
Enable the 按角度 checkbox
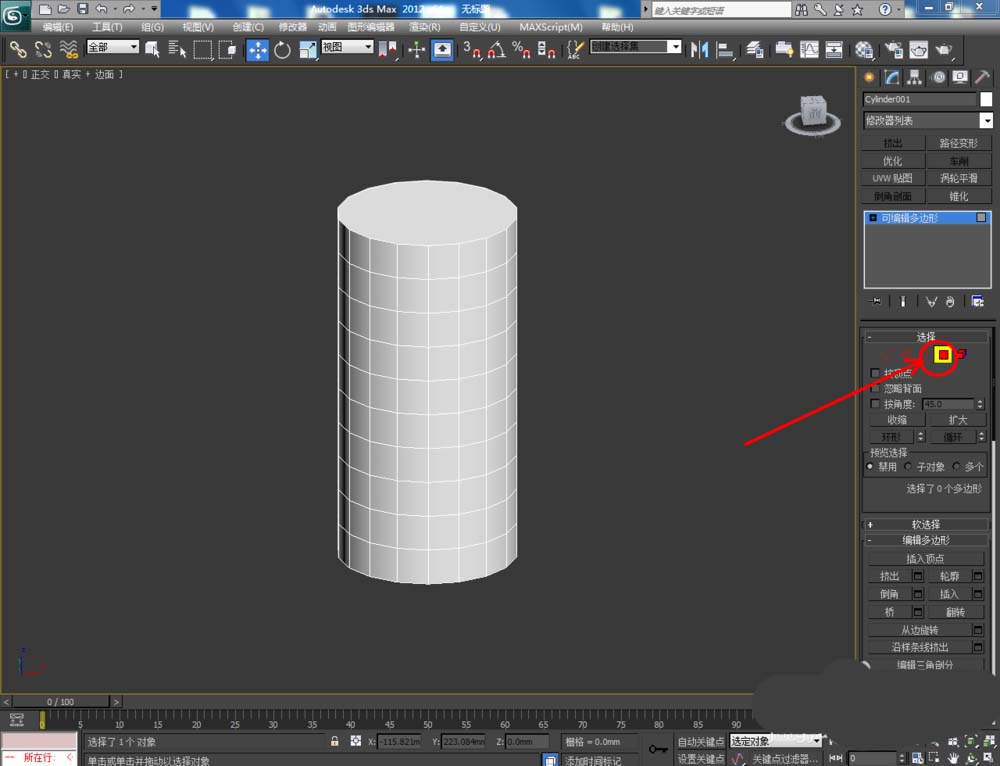pyautogui.click(x=876, y=404)
